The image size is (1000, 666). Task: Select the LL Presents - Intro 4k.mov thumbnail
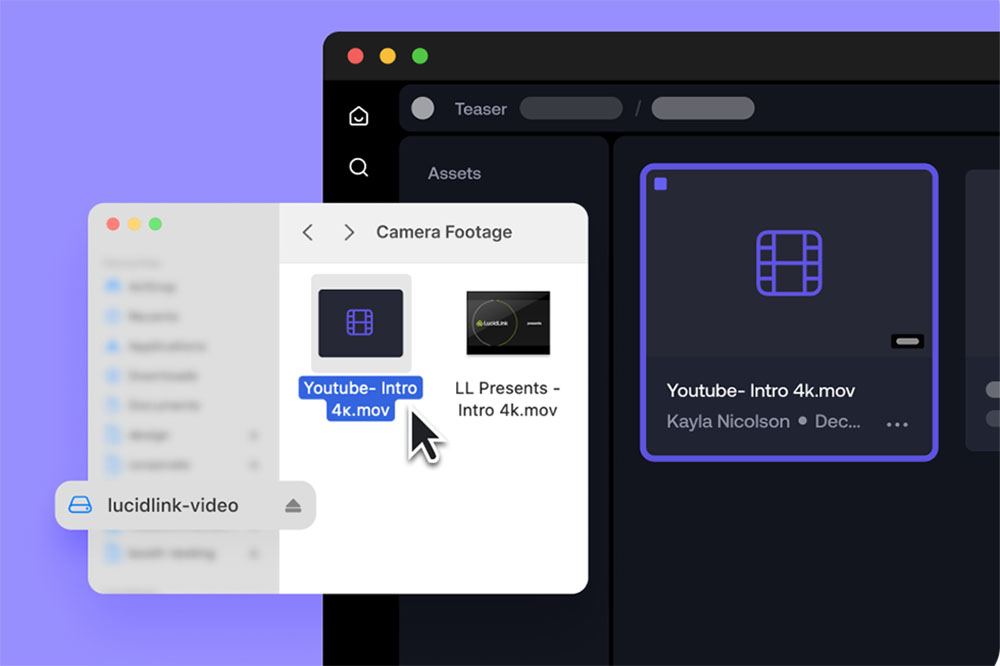point(508,323)
